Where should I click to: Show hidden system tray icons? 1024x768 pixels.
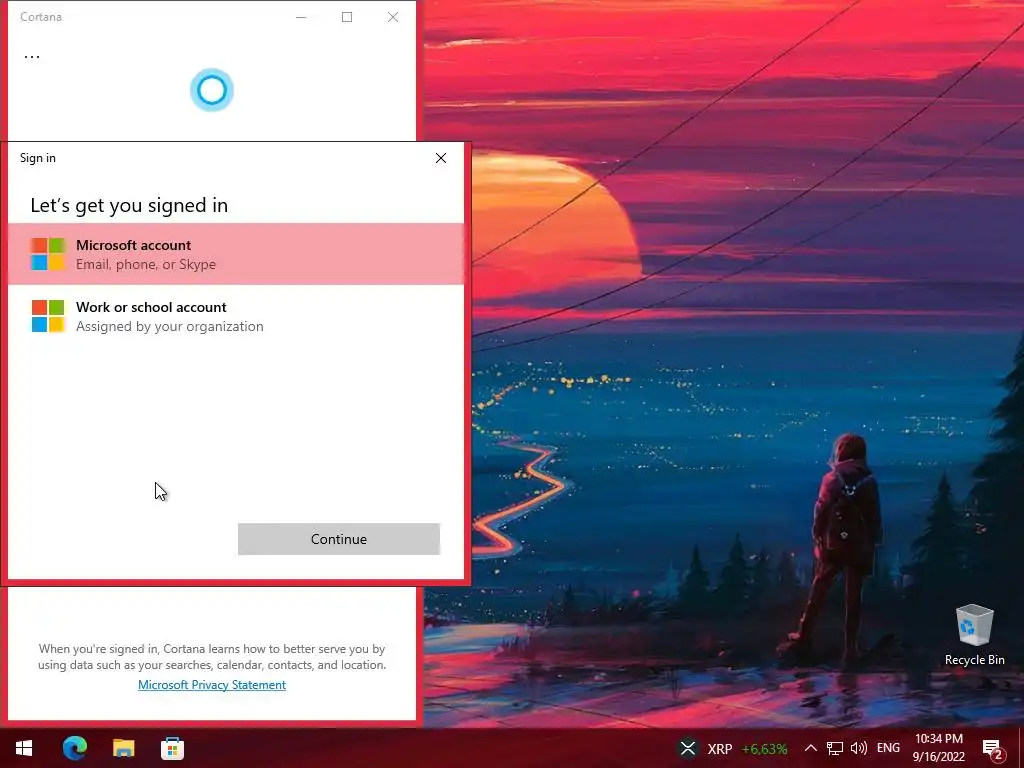point(810,748)
